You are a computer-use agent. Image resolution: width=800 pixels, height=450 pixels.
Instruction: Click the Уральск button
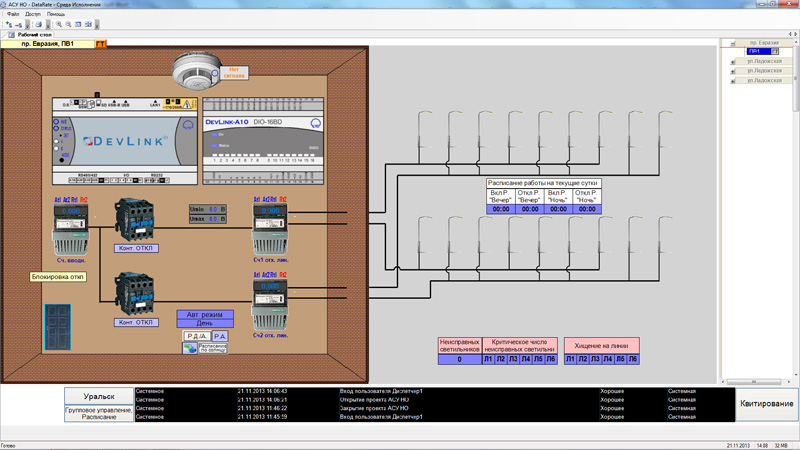point(99,396)
